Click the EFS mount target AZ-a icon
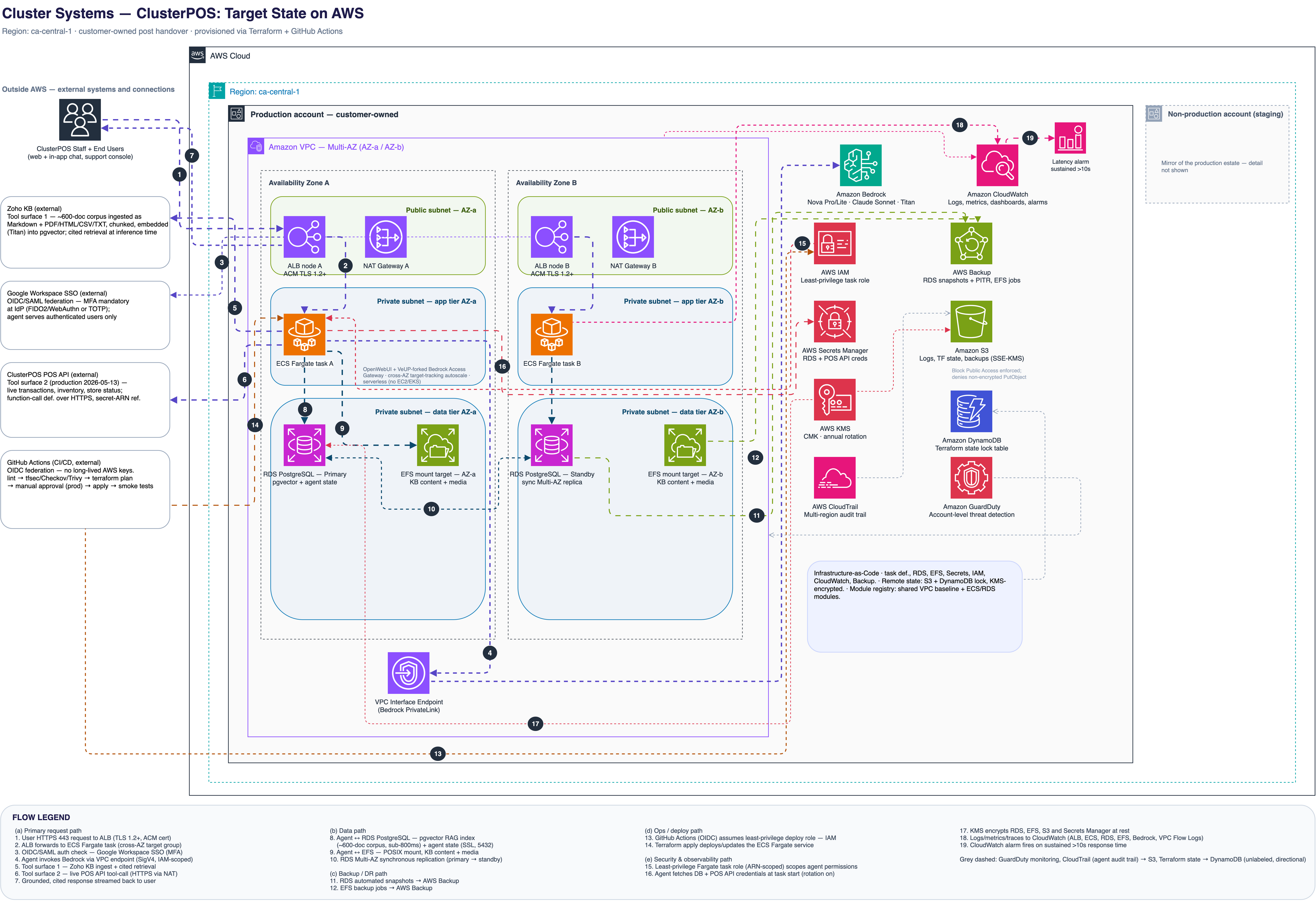This screenshot has width=1316, height=908. point(438,446)
